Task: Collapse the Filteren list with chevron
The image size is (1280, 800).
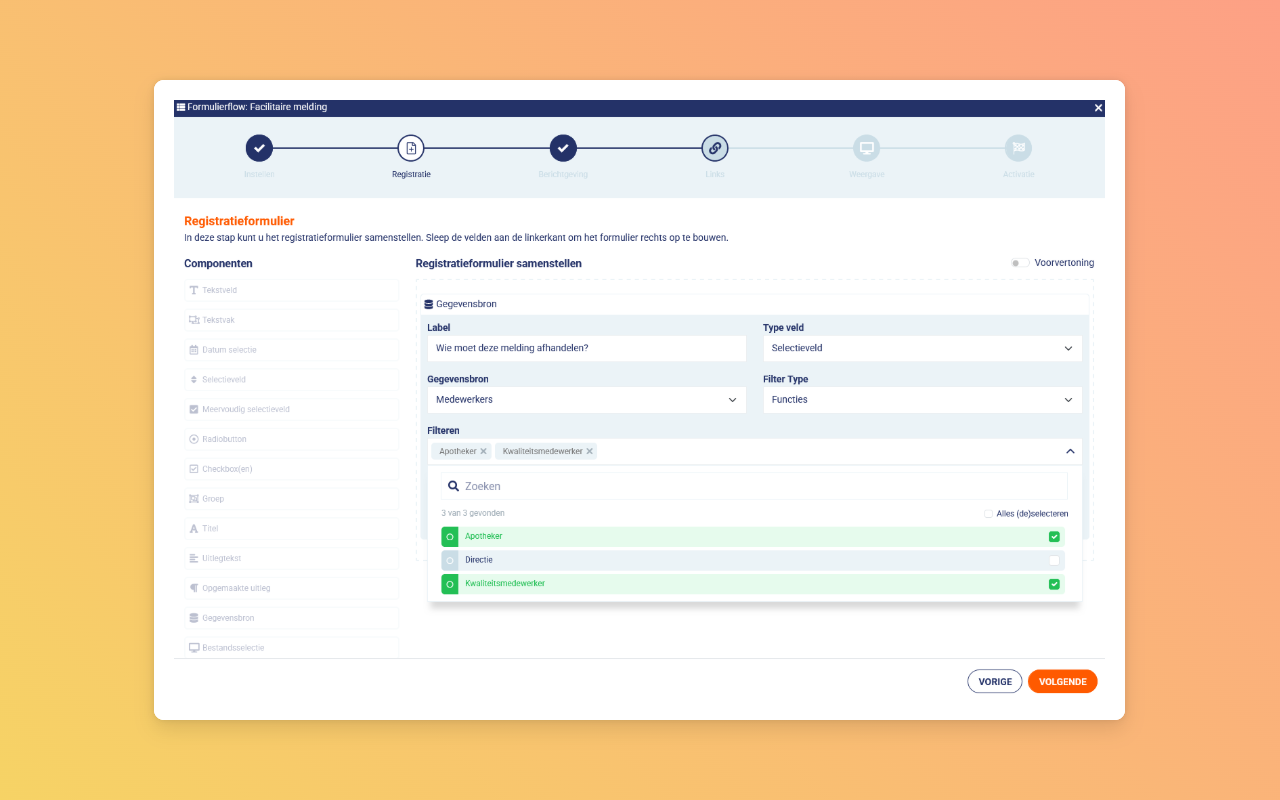Action: tap(1070, 451)
